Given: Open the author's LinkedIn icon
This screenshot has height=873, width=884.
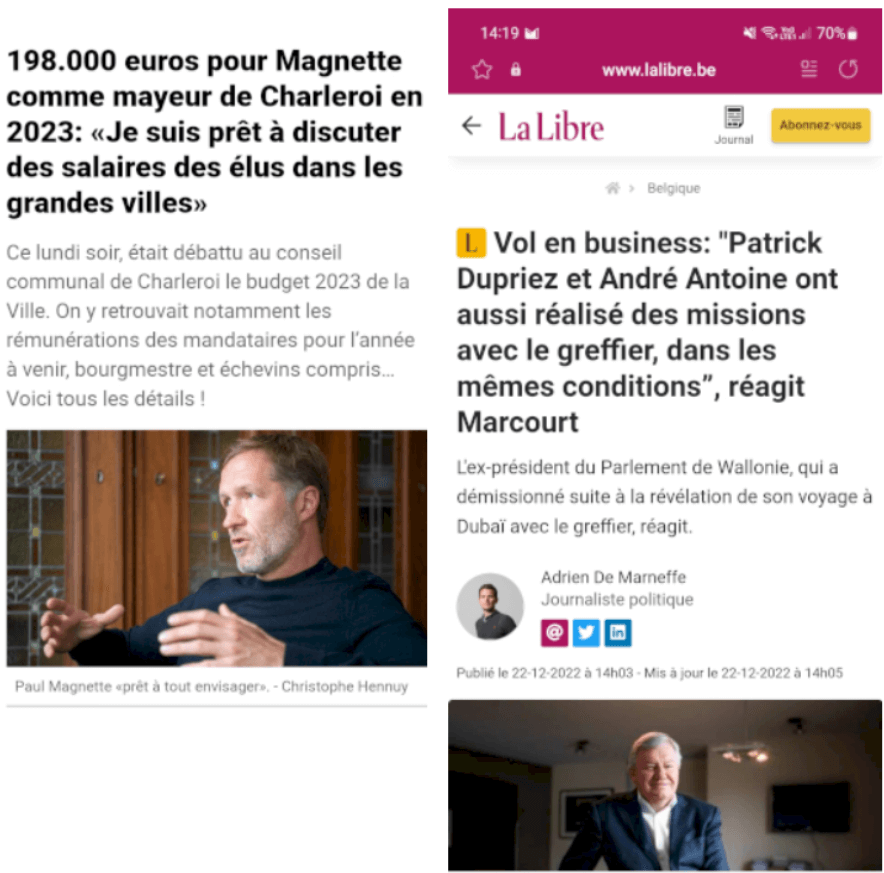Looking at the screenshot, I should click(x=618, y=632).
